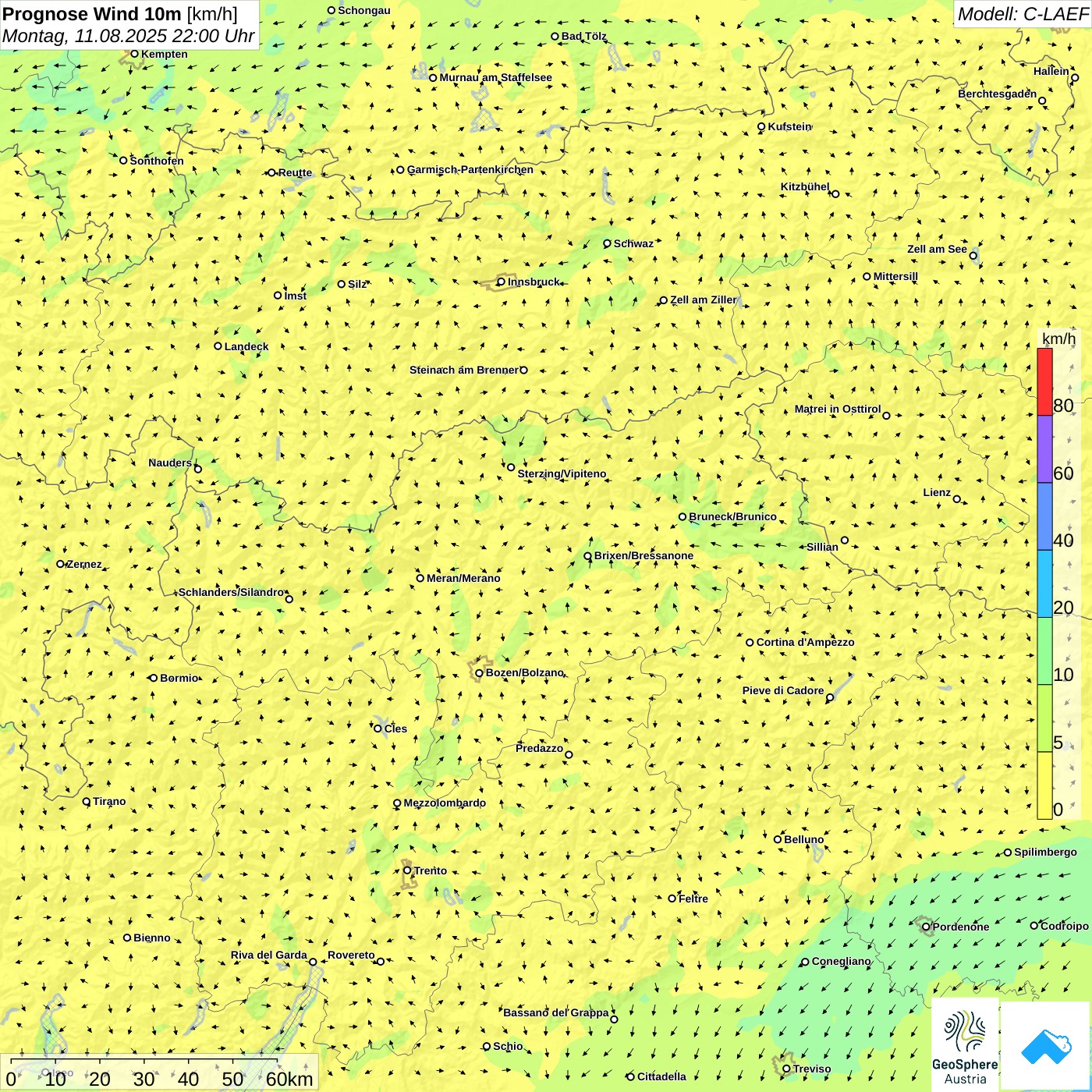Click the Spilimbergo town label
The image size is (1092, 1092).
(x=1045, y=852)
